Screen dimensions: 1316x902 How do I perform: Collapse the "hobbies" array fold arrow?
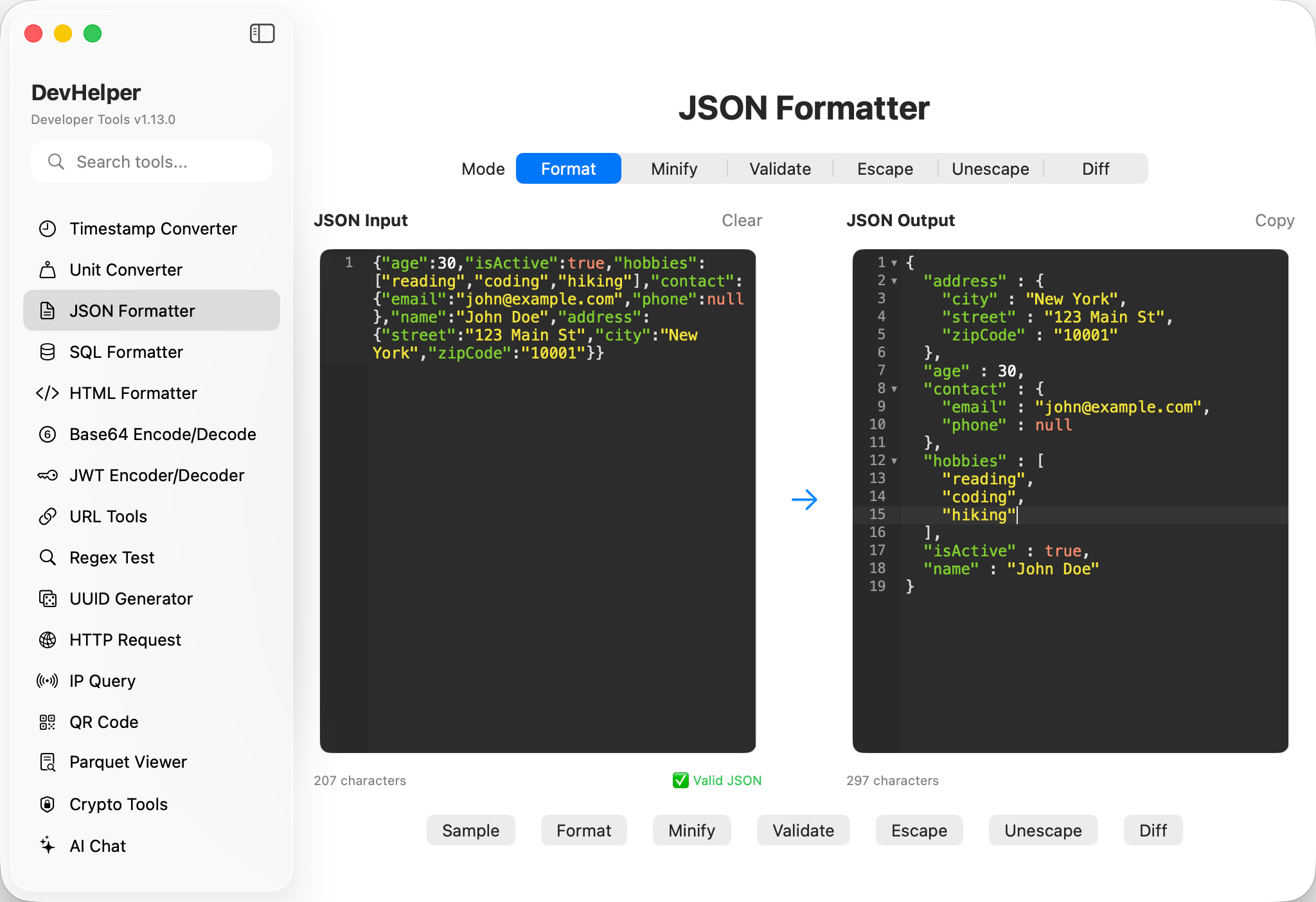click(x=894, y=461)
